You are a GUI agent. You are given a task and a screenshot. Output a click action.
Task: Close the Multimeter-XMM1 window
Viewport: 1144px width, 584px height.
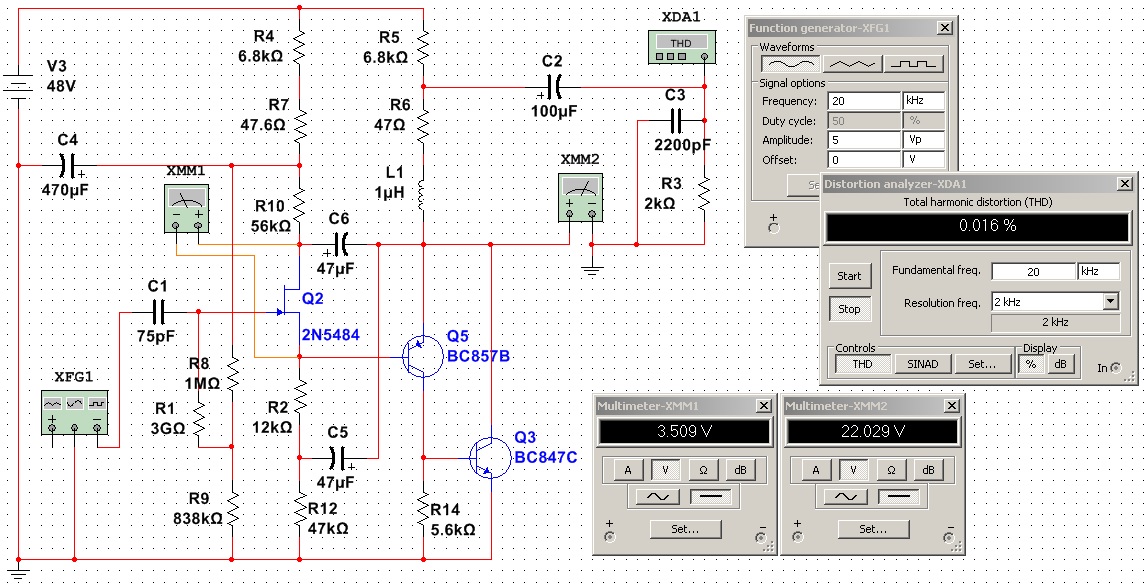point(764,406)
